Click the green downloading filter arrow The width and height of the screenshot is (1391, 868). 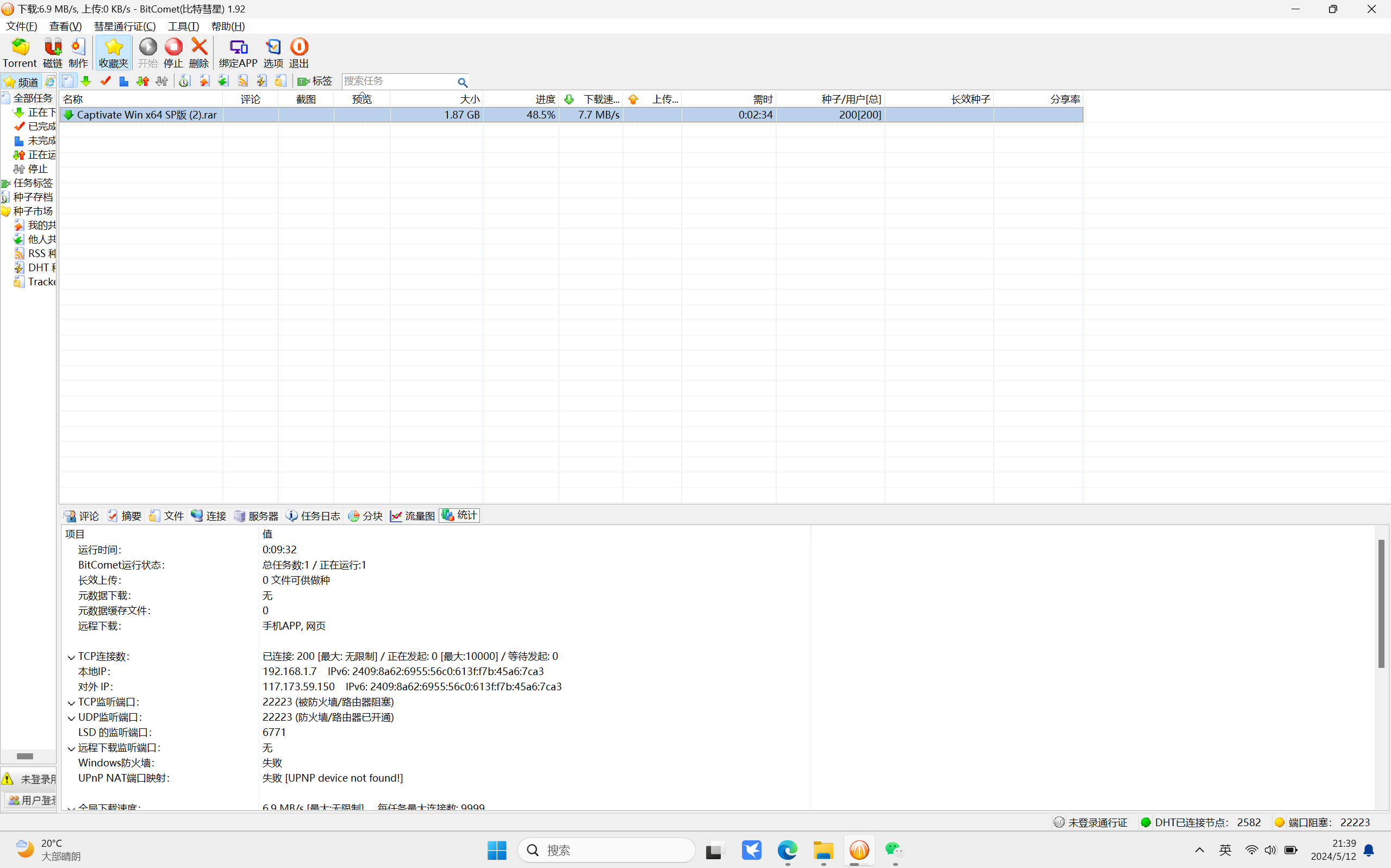pos(86,82)
